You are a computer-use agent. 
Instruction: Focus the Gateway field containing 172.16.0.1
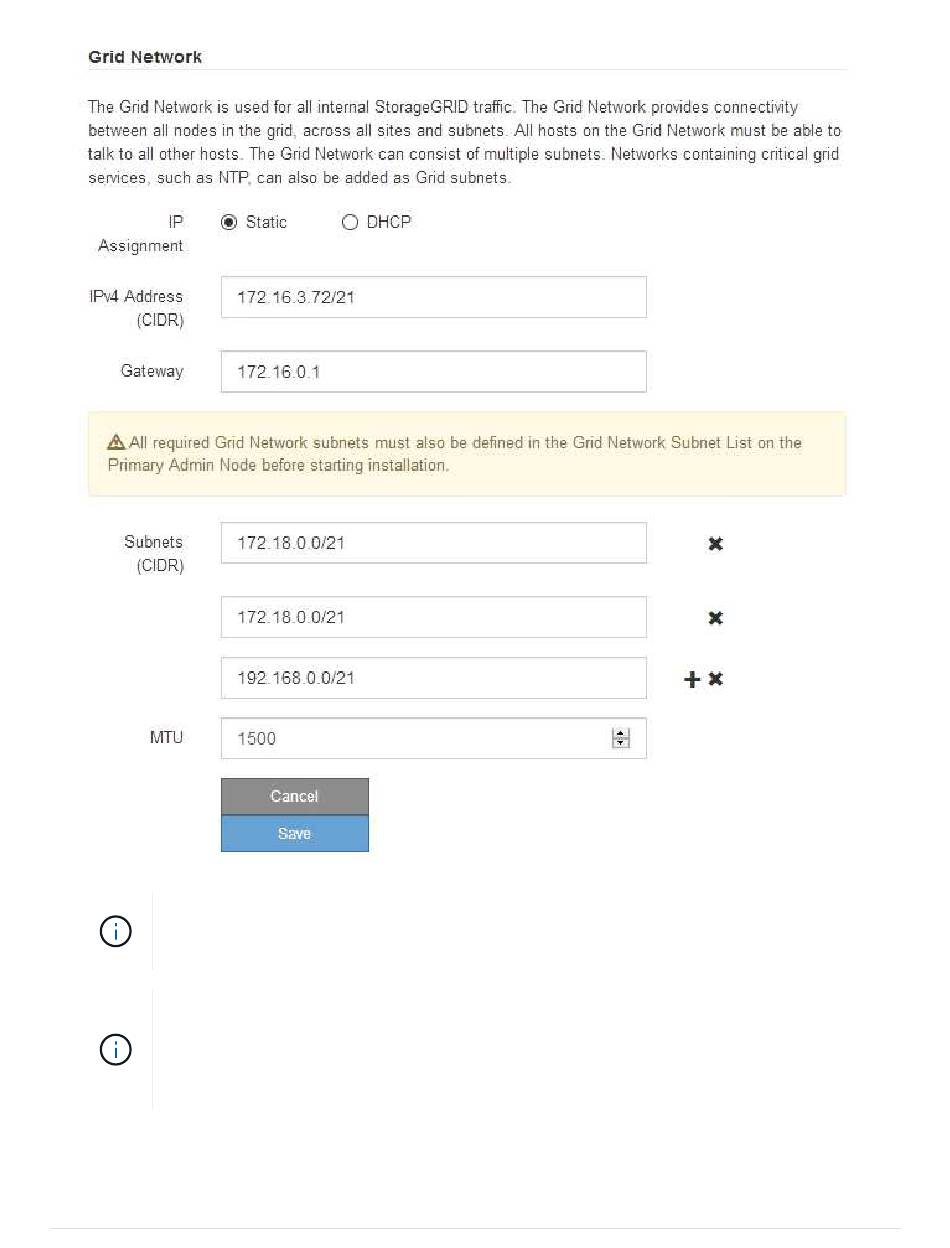pyautogui.click(x=433, y=371)
